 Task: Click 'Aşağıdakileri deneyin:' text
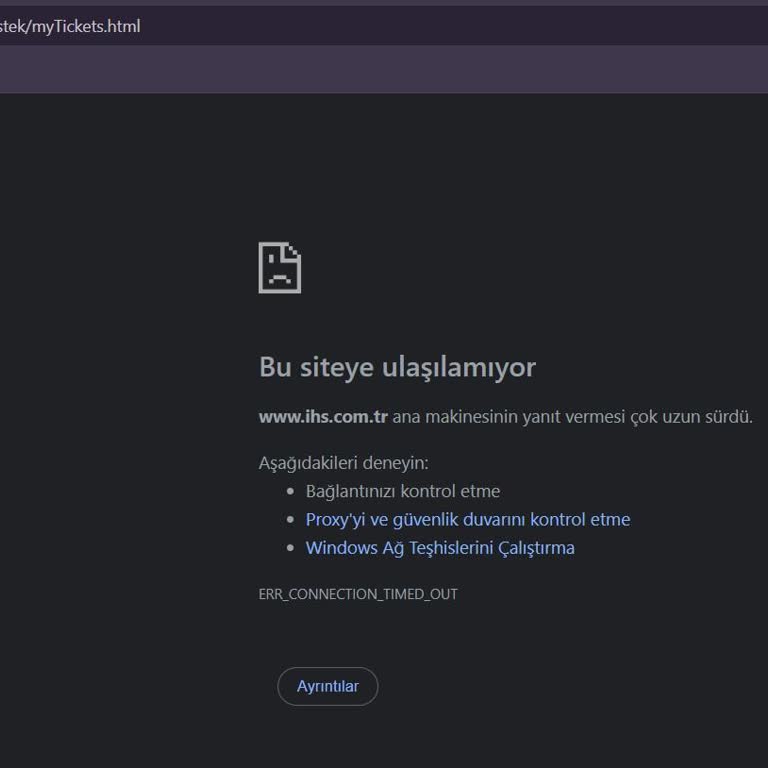[x=343, y=463]
